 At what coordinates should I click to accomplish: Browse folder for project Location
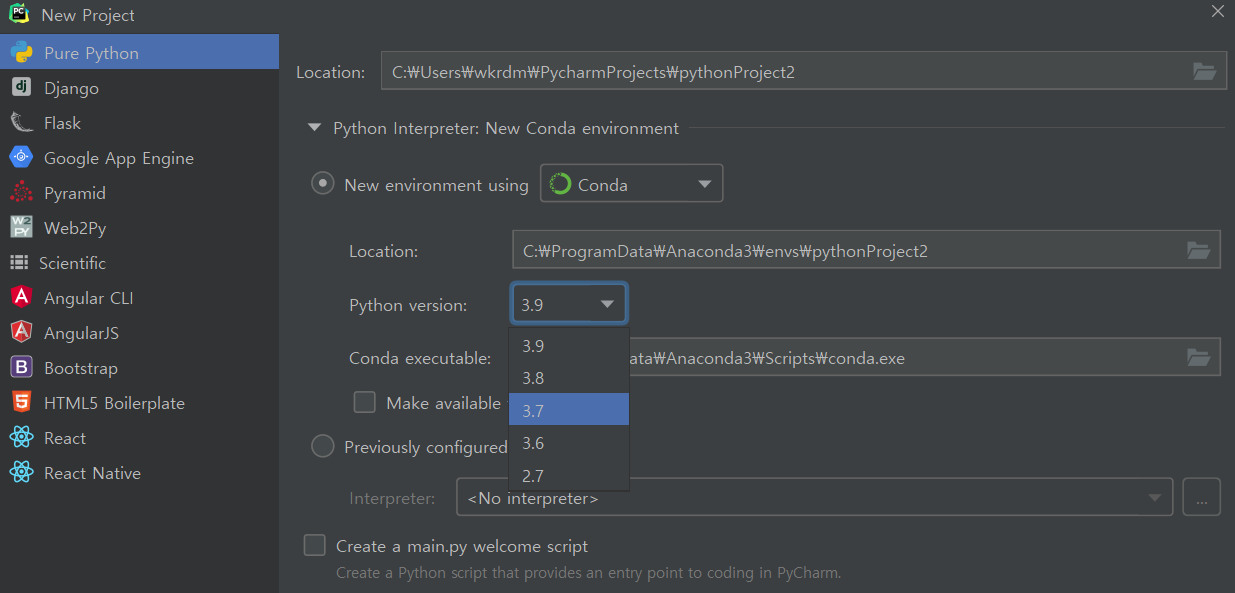pyautogui.click(x=1205, y=71)
